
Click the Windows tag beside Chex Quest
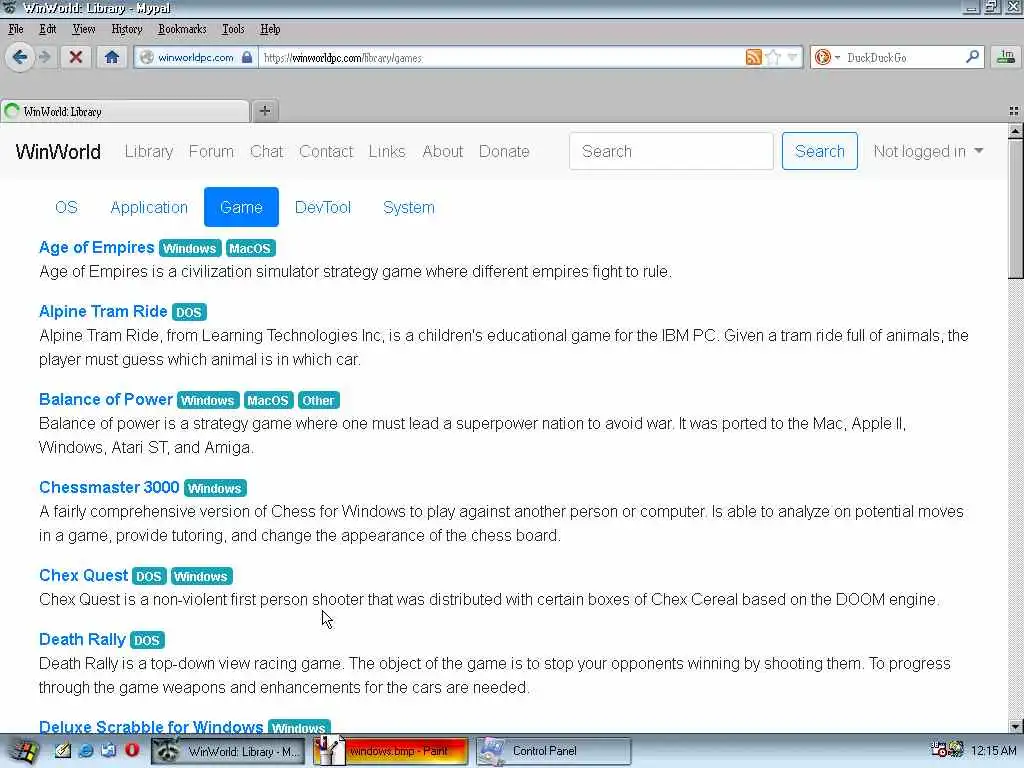201,576
